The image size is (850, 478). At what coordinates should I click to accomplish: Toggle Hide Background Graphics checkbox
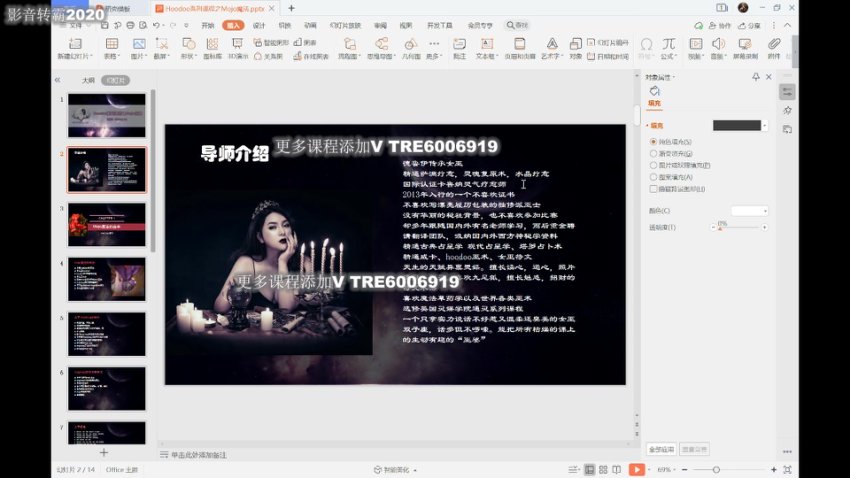point(653,189)
